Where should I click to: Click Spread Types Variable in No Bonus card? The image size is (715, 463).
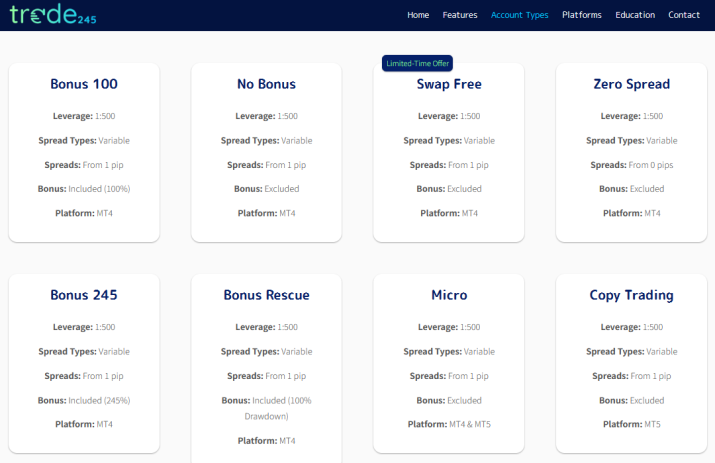(x=266, y=140)
